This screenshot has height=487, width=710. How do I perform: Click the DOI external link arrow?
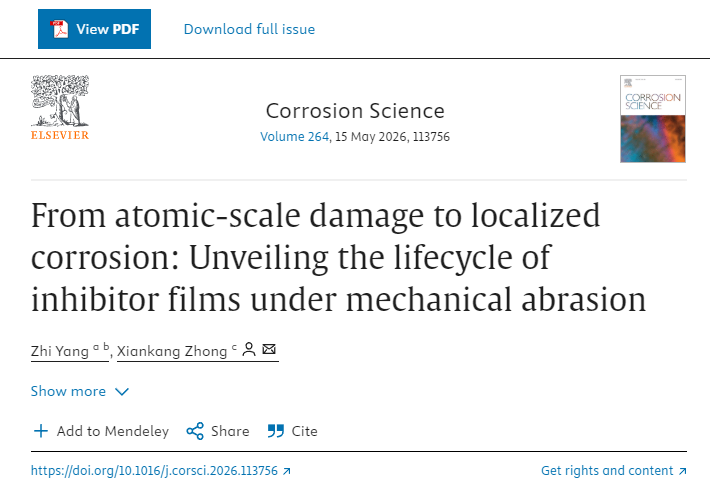[287, 471]
